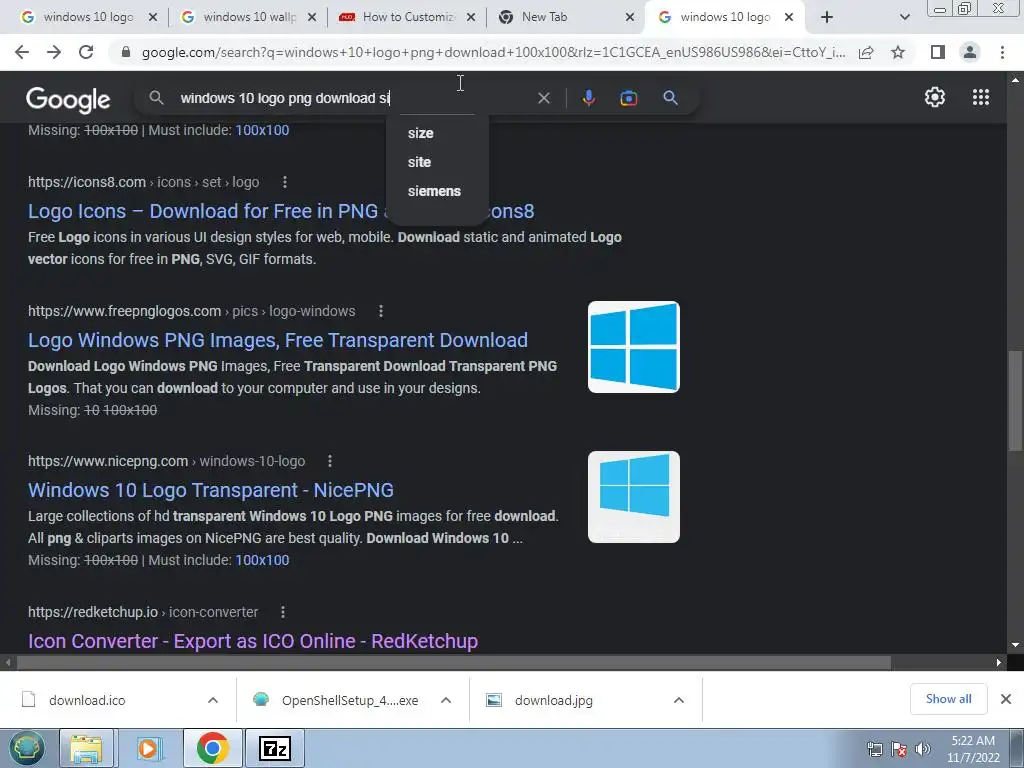Open more options for freepnglogos result
The image size is (1024, 768).
[381, 312]
